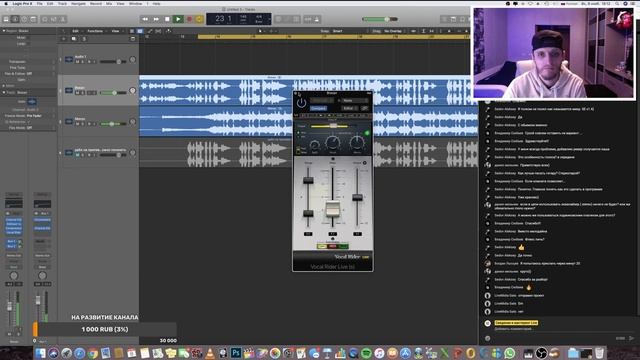Image resolution: width=640 pixels, height=360 pixels.
Task: Adjust the yellow Target slider in Vocal Rider
Action: (333, 126)
